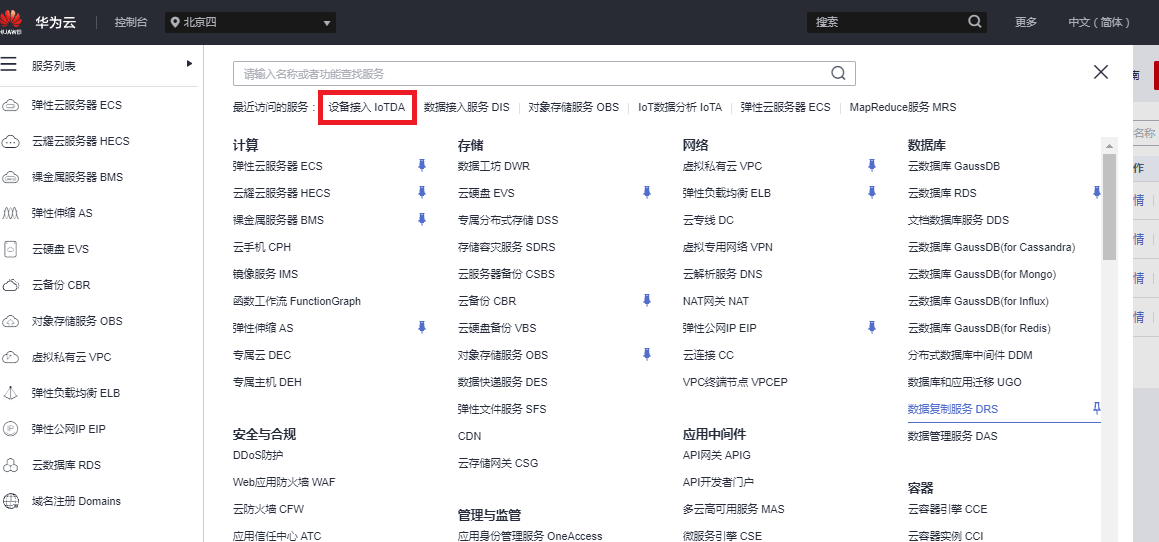Click the 弹性公网IP EIP sidebar icon
Viewport: 1159px width, 542px height.
pyautogui.click(x=10, y=429)
